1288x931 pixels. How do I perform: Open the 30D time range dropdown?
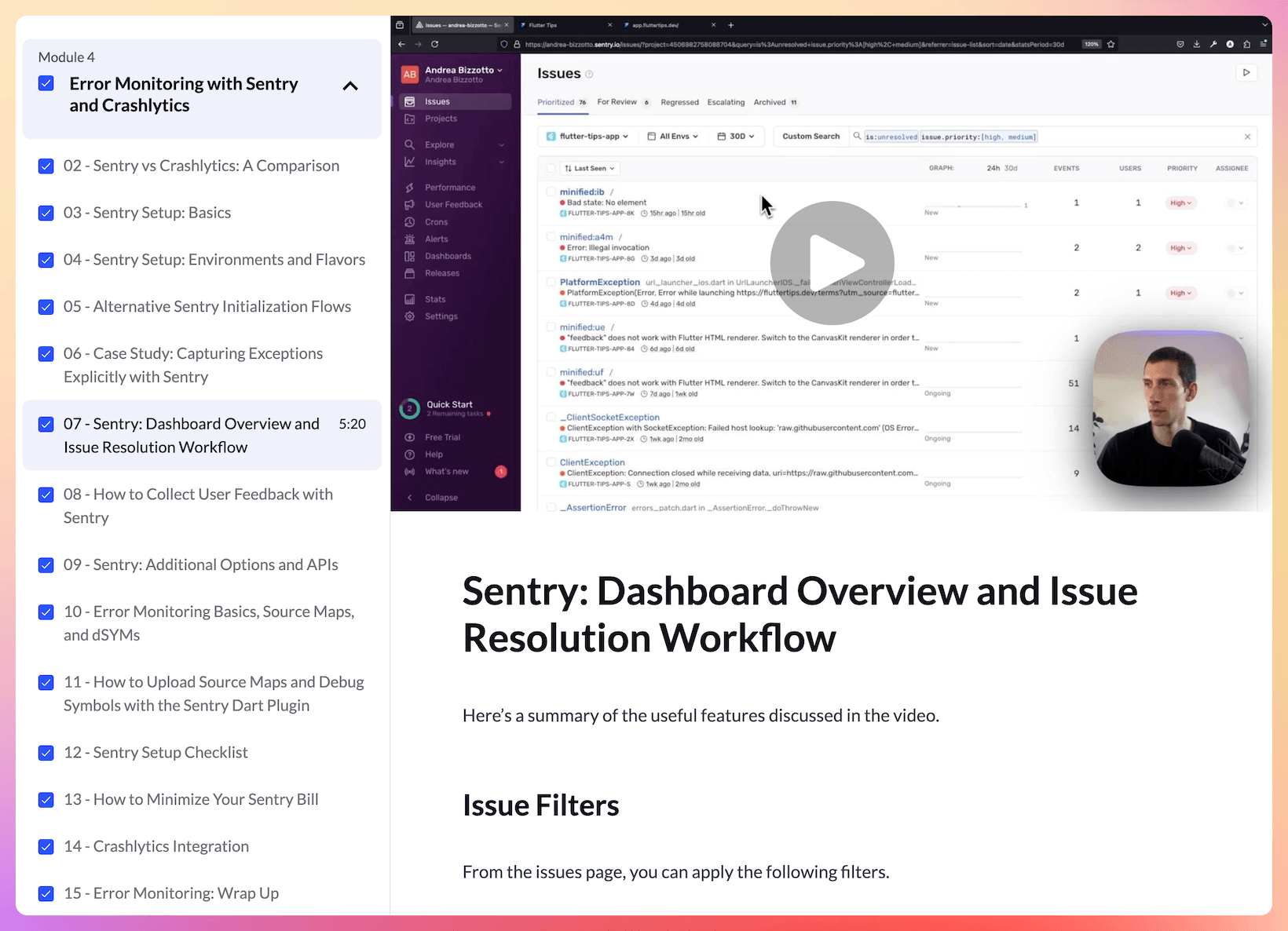[736, 136]
